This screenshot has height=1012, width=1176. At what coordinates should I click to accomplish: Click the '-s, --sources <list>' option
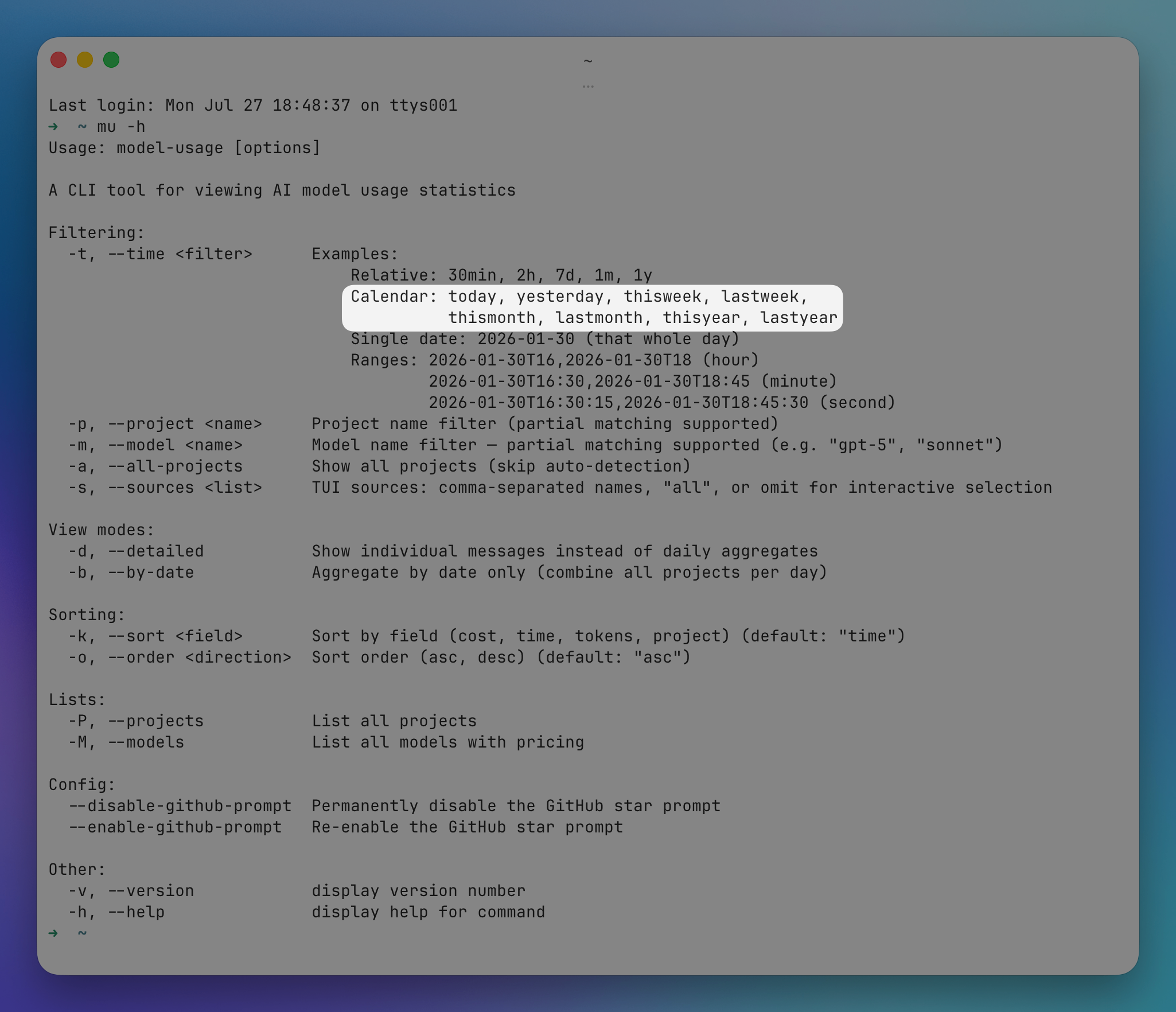(x=165, y=488)
